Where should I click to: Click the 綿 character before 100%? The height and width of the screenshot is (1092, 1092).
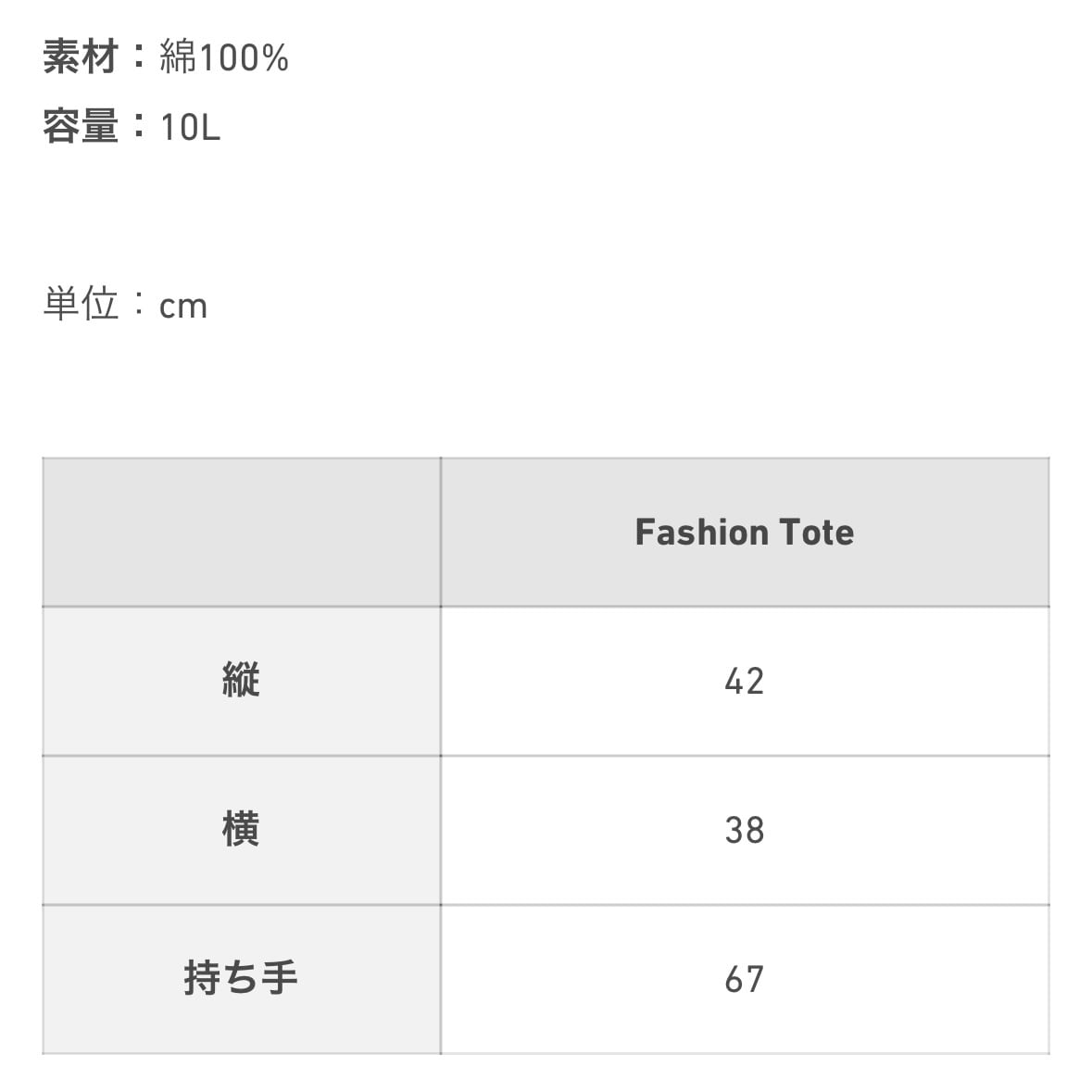(x=178, y=57)
